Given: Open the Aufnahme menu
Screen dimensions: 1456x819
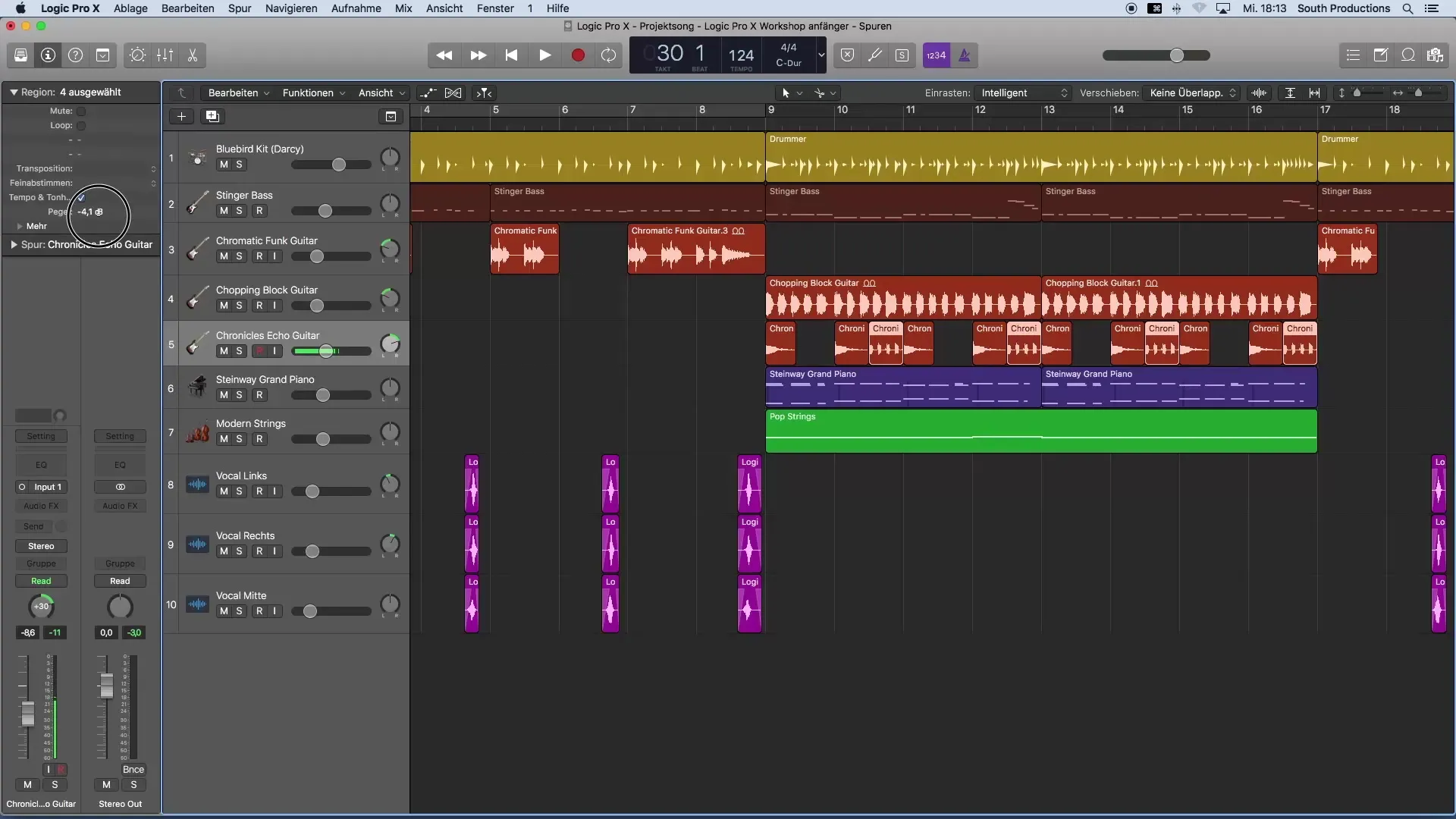Looking at the screenshot, I should 356,8.
